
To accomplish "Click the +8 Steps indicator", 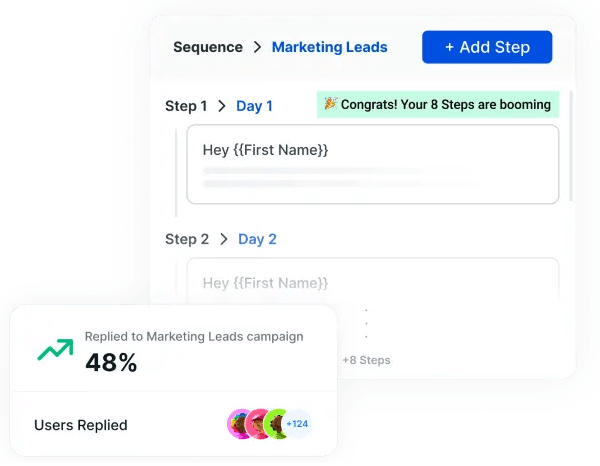I will click(x=366, y=360).
